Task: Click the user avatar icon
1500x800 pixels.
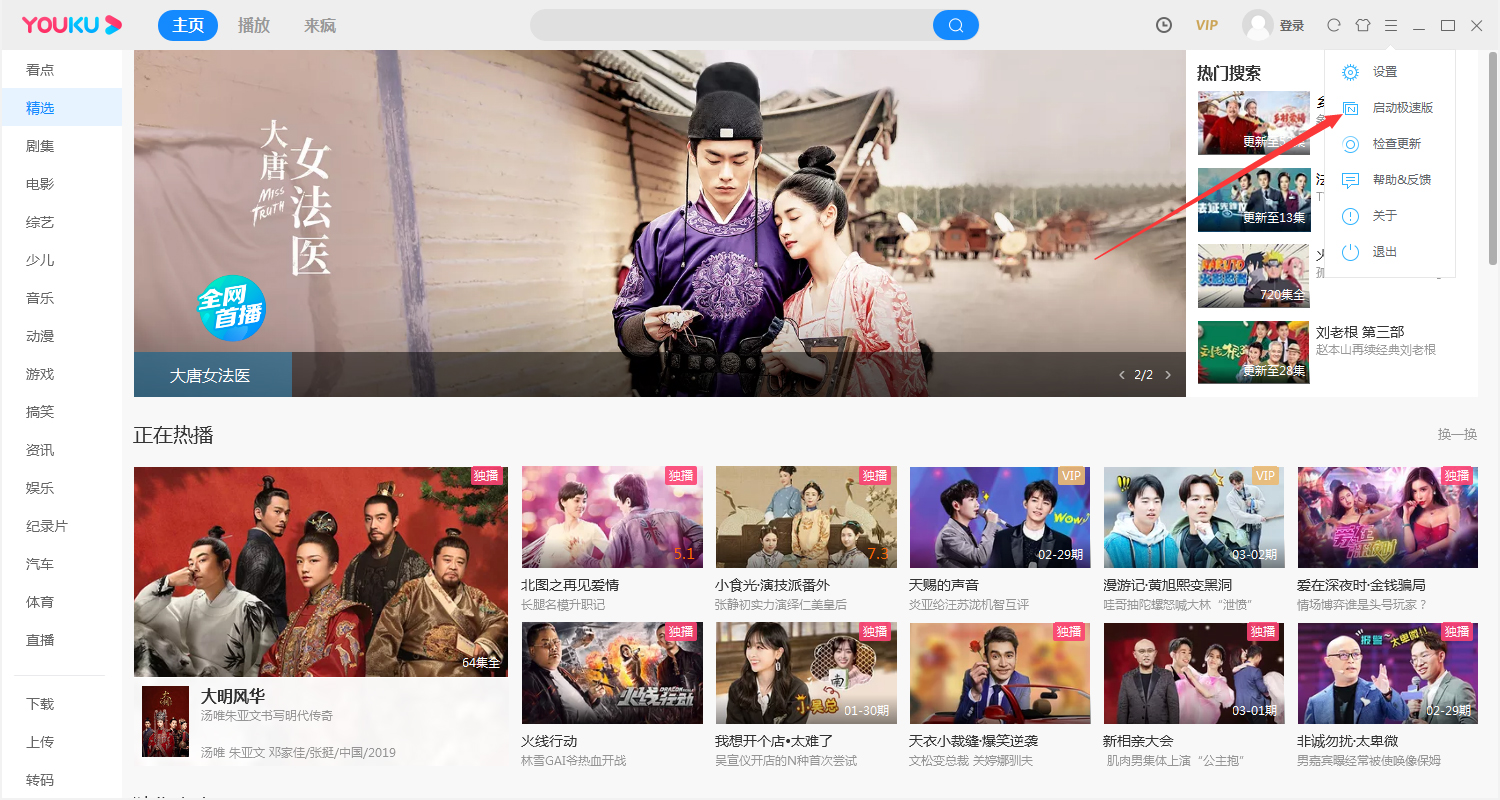Action: point(1257,25)
